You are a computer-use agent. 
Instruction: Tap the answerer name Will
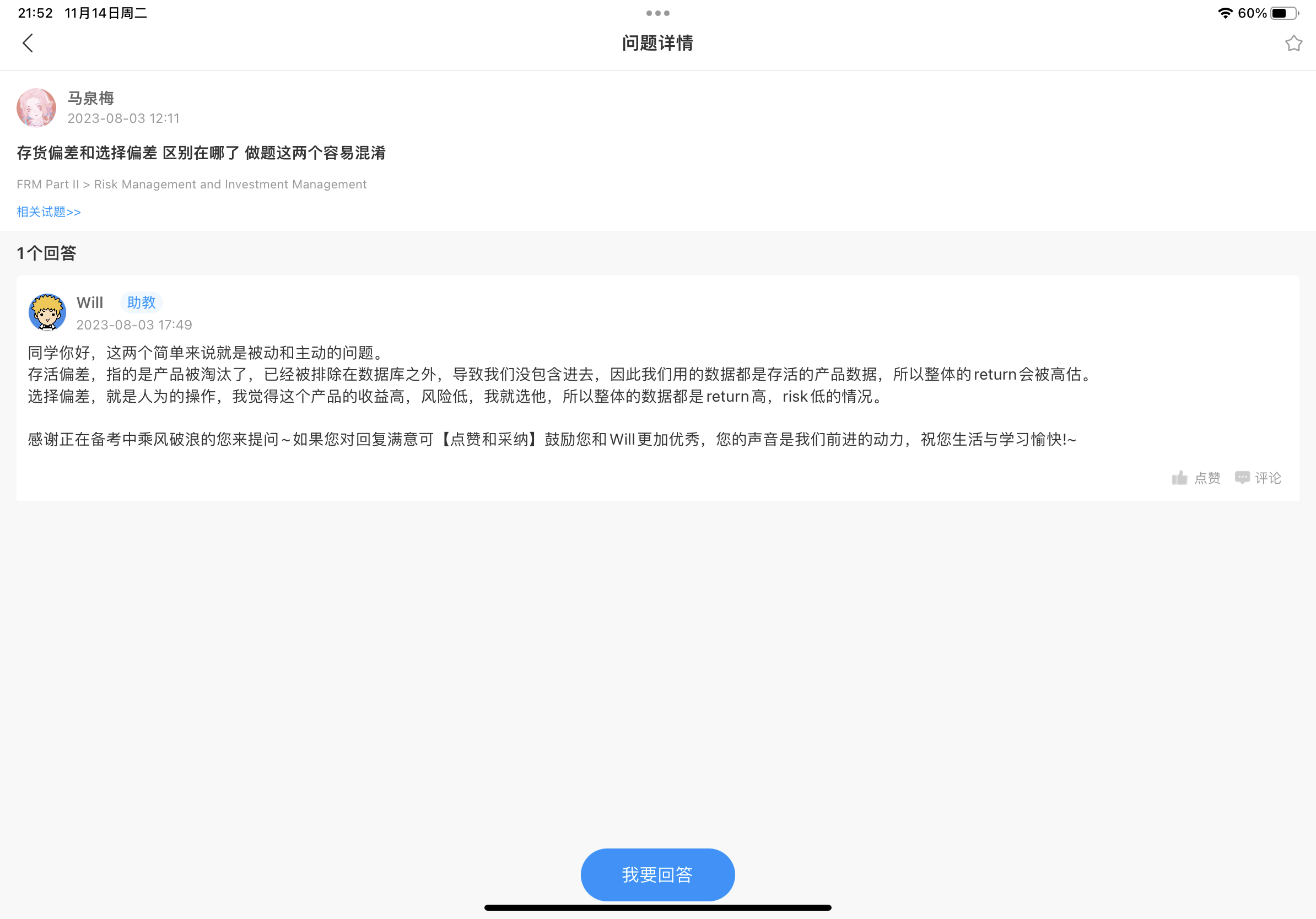(90, 302)
